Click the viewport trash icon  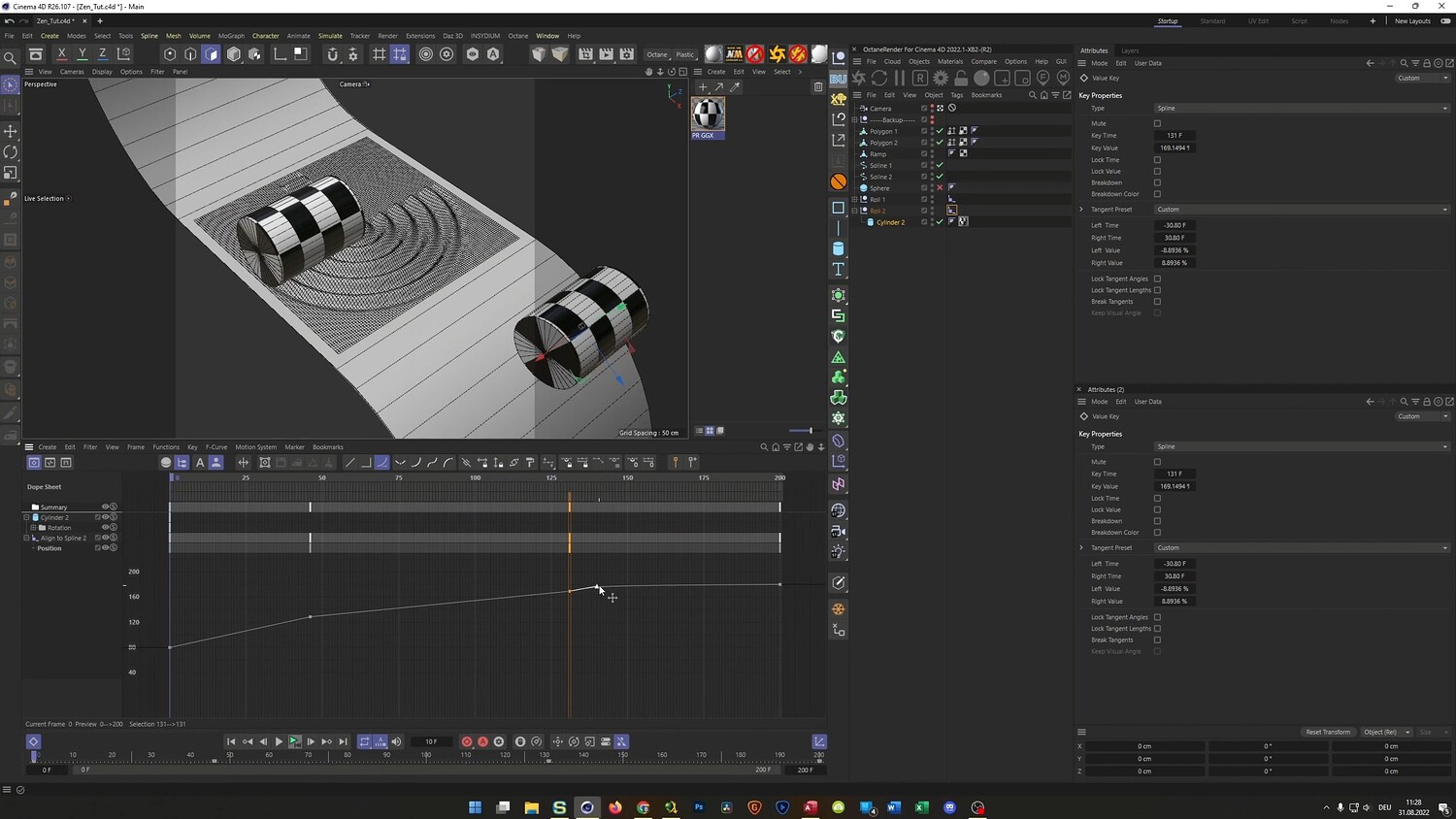tap(818, 87)
